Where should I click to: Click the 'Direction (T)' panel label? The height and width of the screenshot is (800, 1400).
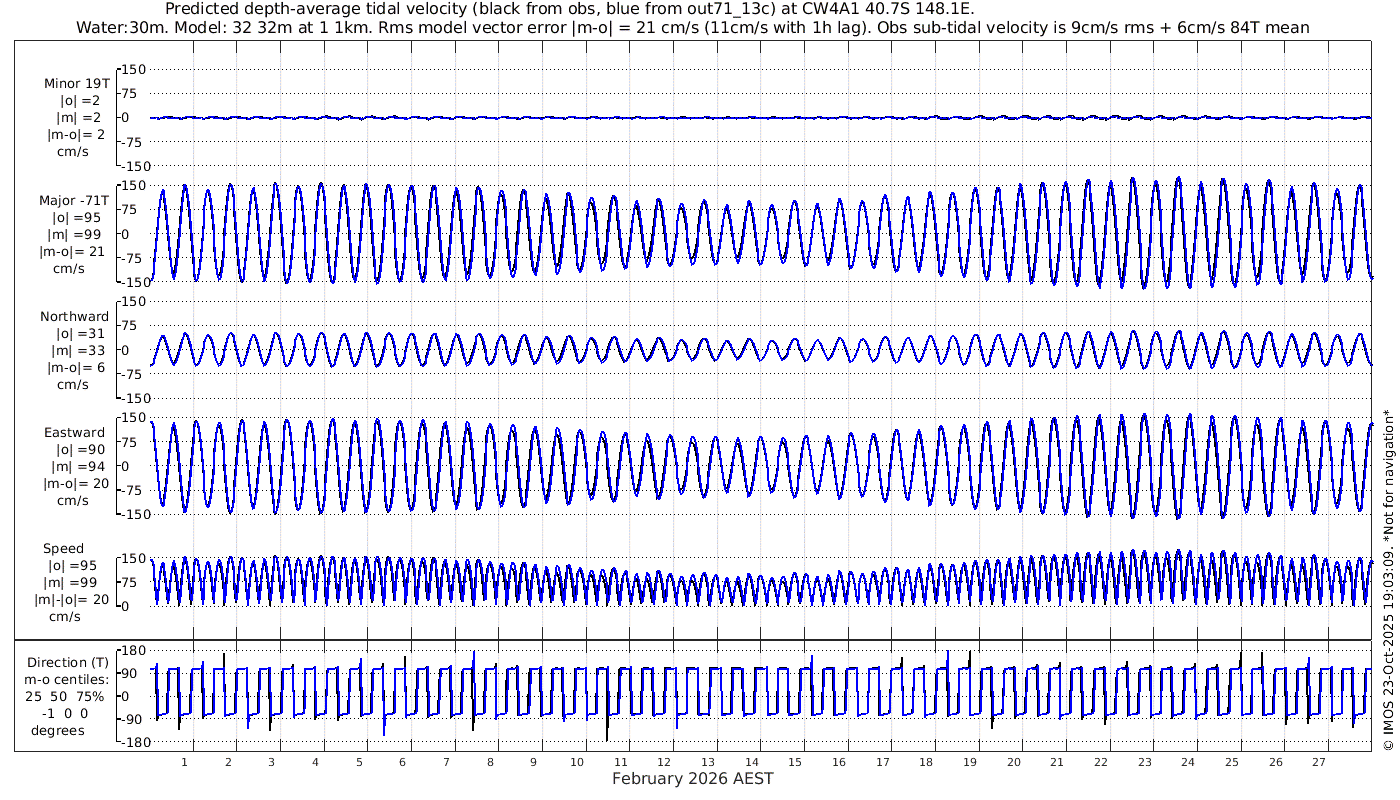[68, 663]
